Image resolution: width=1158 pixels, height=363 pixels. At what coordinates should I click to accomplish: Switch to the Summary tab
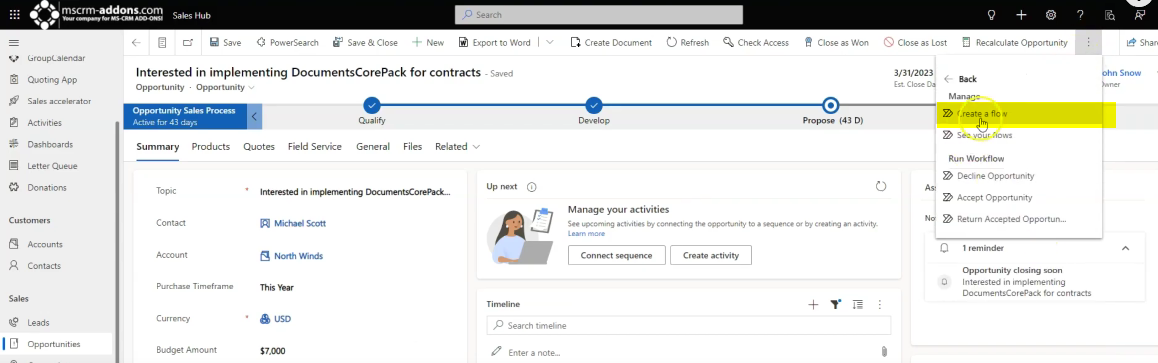click(x=157, y=147)
